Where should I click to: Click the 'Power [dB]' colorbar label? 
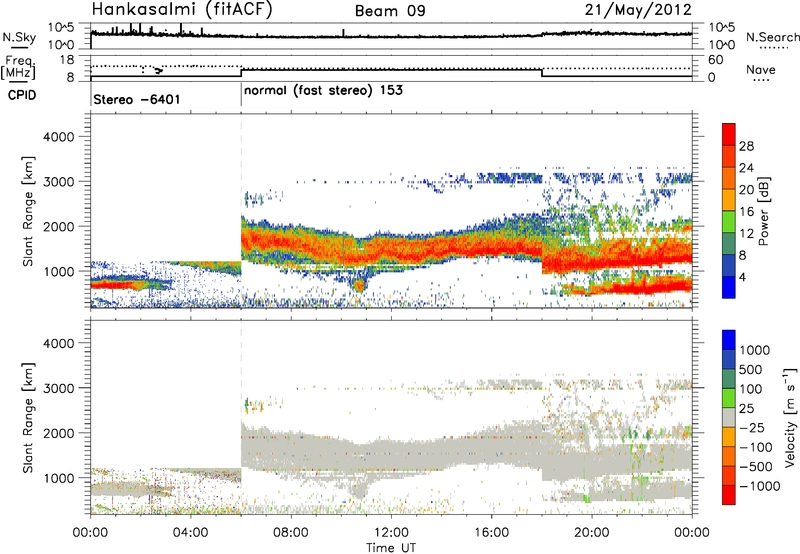click(x=763, y=211)
